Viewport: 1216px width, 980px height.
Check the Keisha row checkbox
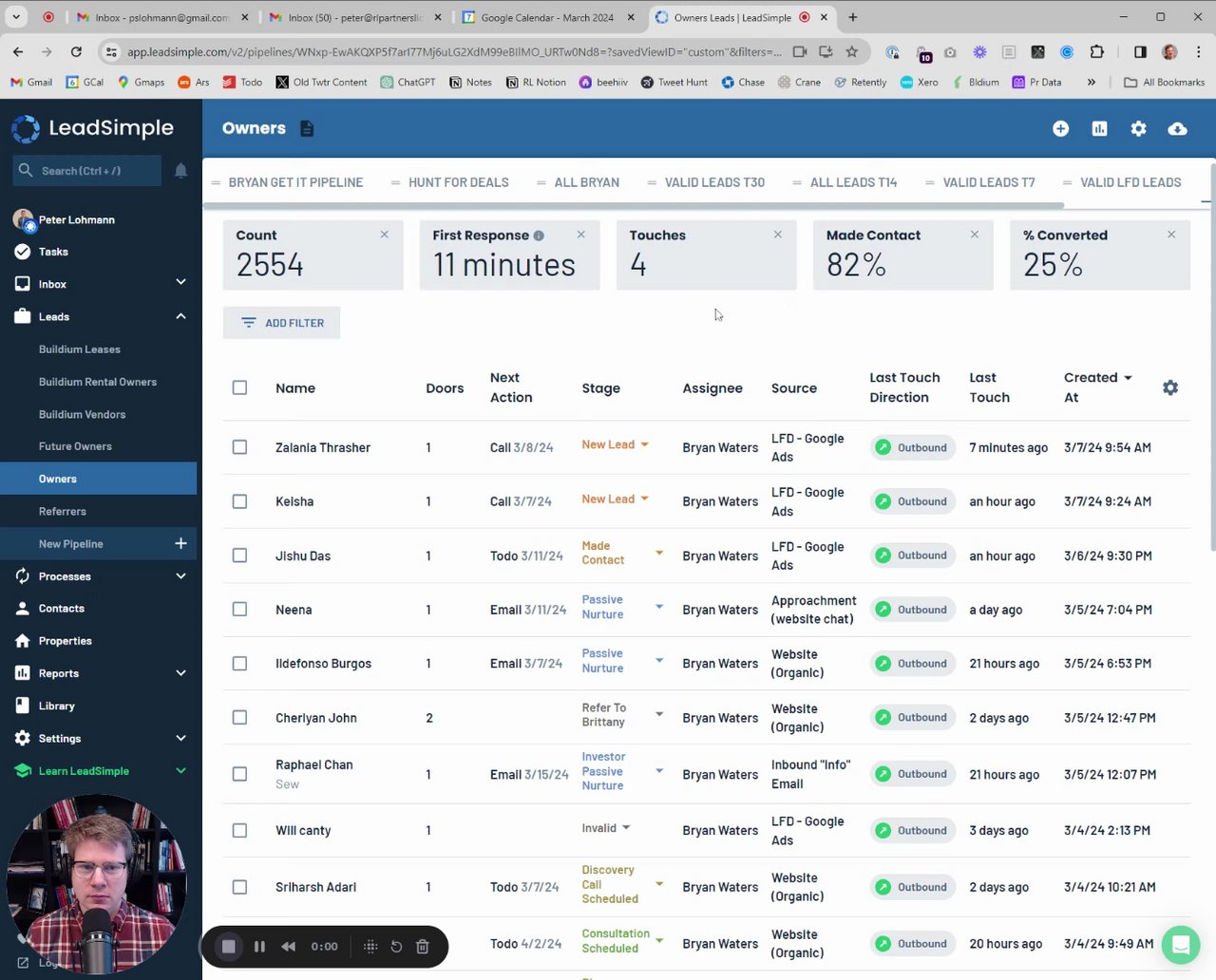click(x=239, y=501)
